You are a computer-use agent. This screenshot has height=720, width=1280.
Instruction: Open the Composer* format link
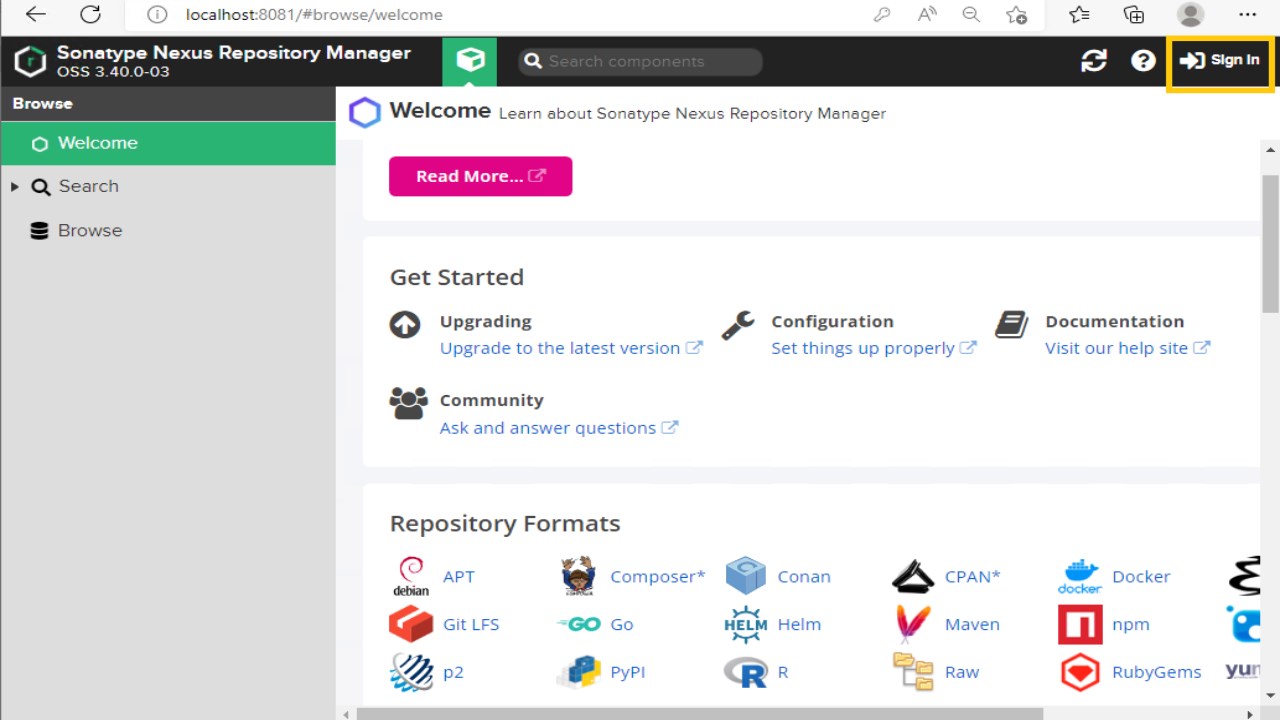pos(658,577)
